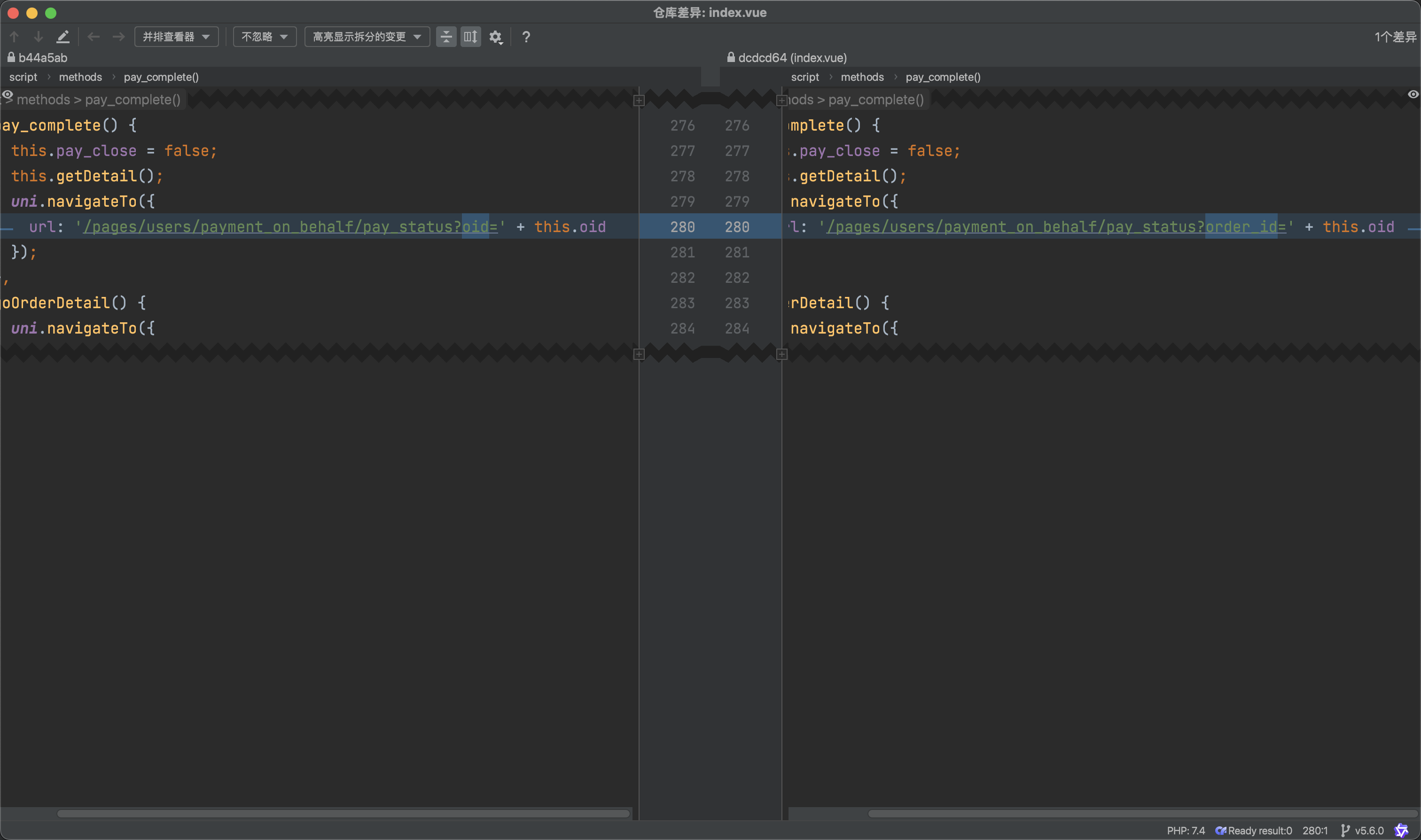Image resolution: width=1421 pixels, height=840 pixels.
Task: Expand bottom folded region on left pane
Action: click(639, 354)
